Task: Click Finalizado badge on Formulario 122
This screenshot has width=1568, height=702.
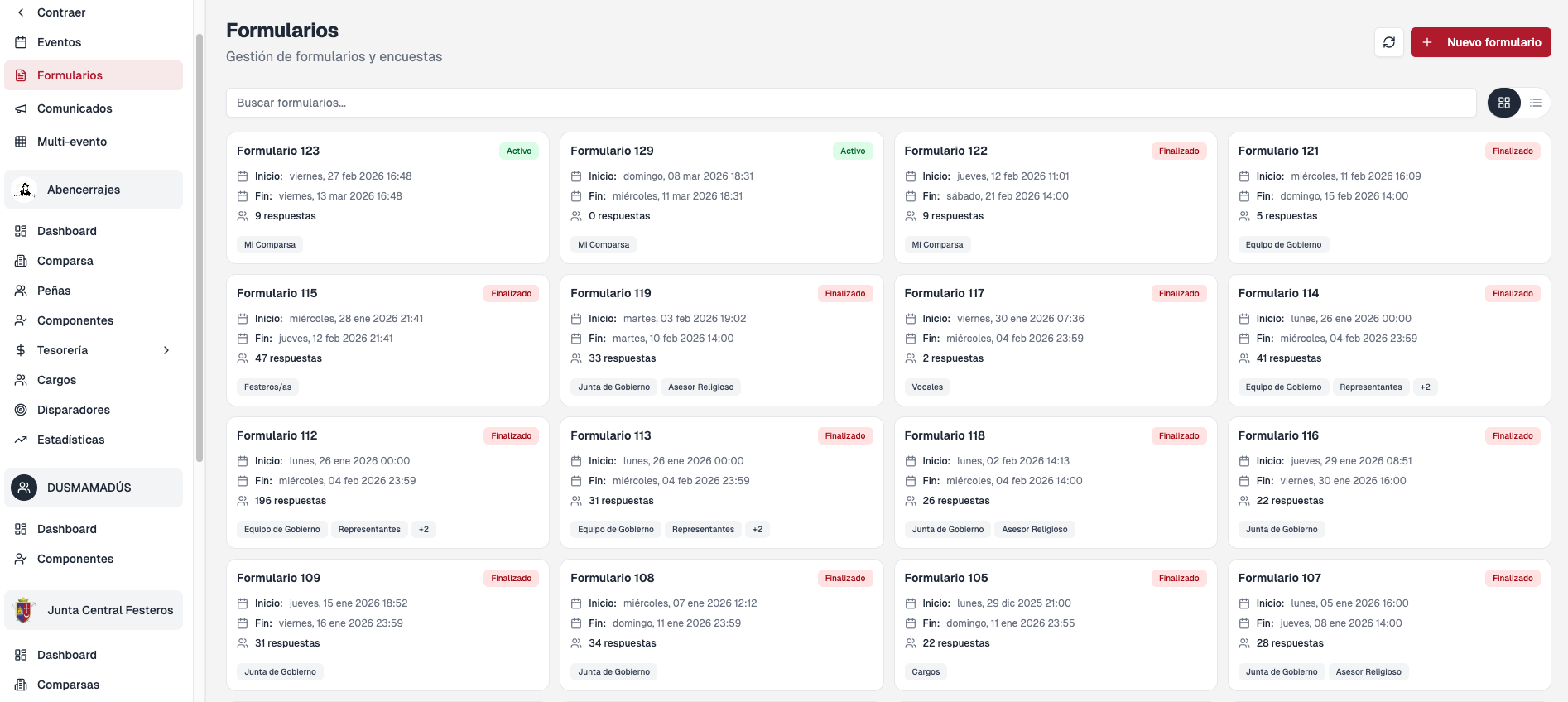Action: [x=1179, y=151]
